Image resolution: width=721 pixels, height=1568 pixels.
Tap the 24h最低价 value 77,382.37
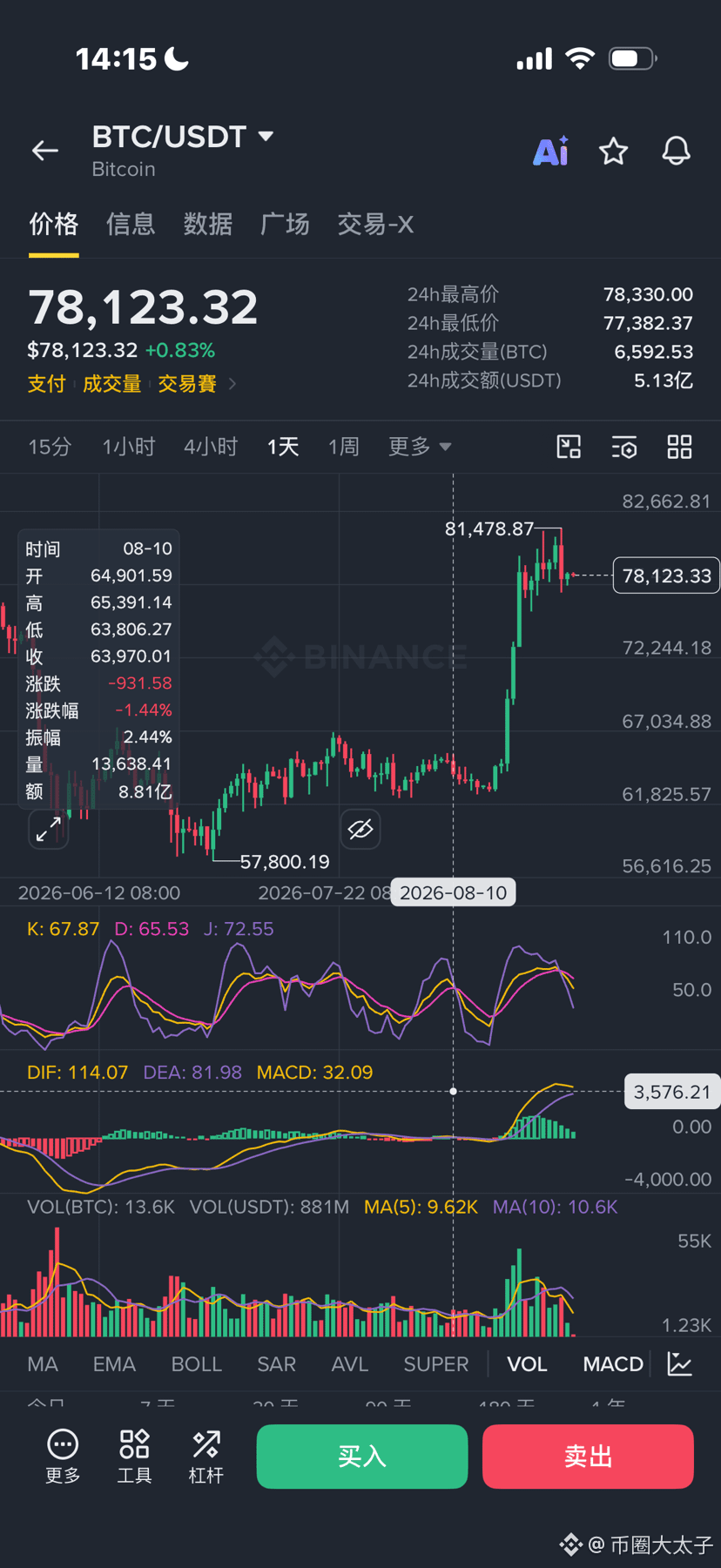click(x=648, y=323)
